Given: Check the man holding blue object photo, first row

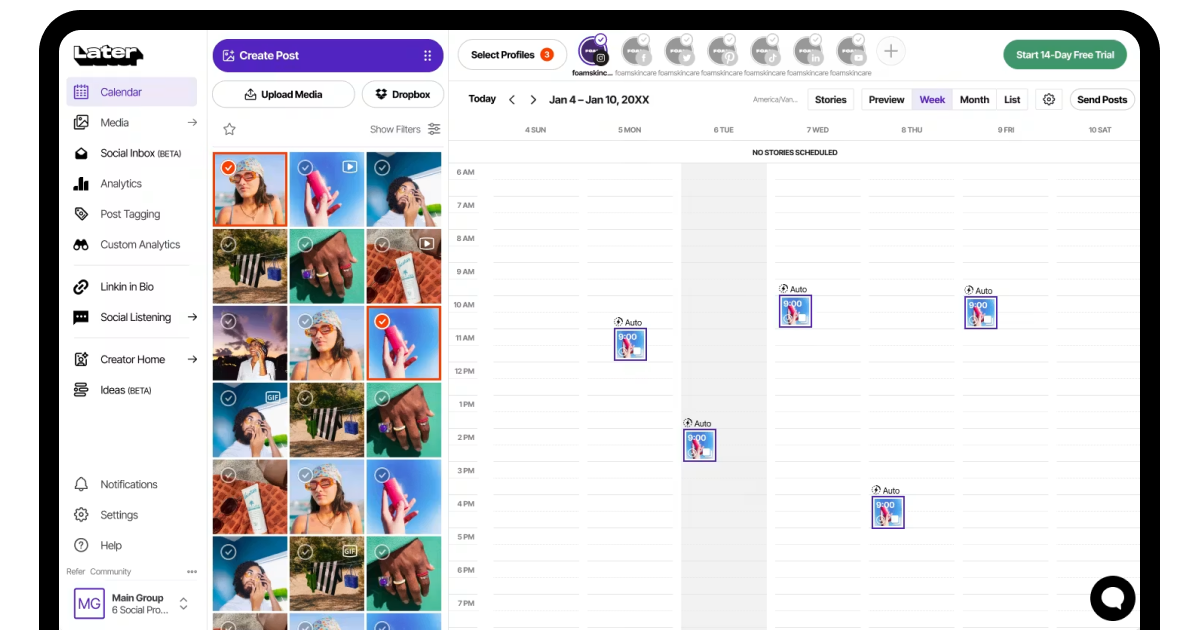Looking at the screenshot, I should [x=382, y=168].
